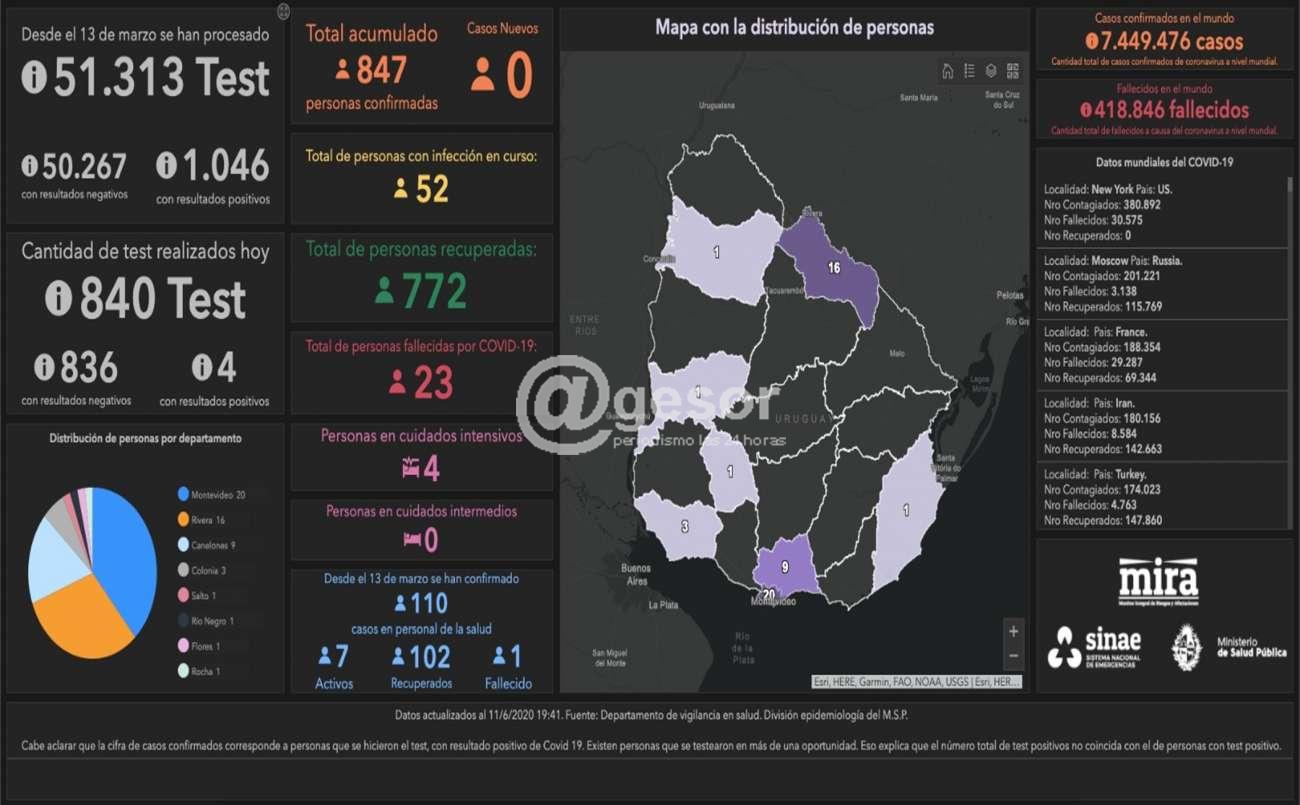Image resolution: width=1300 pixels, height=805 pixels.
Task: Click info icon beside 51.313 Test
Action: coord(34,77)
